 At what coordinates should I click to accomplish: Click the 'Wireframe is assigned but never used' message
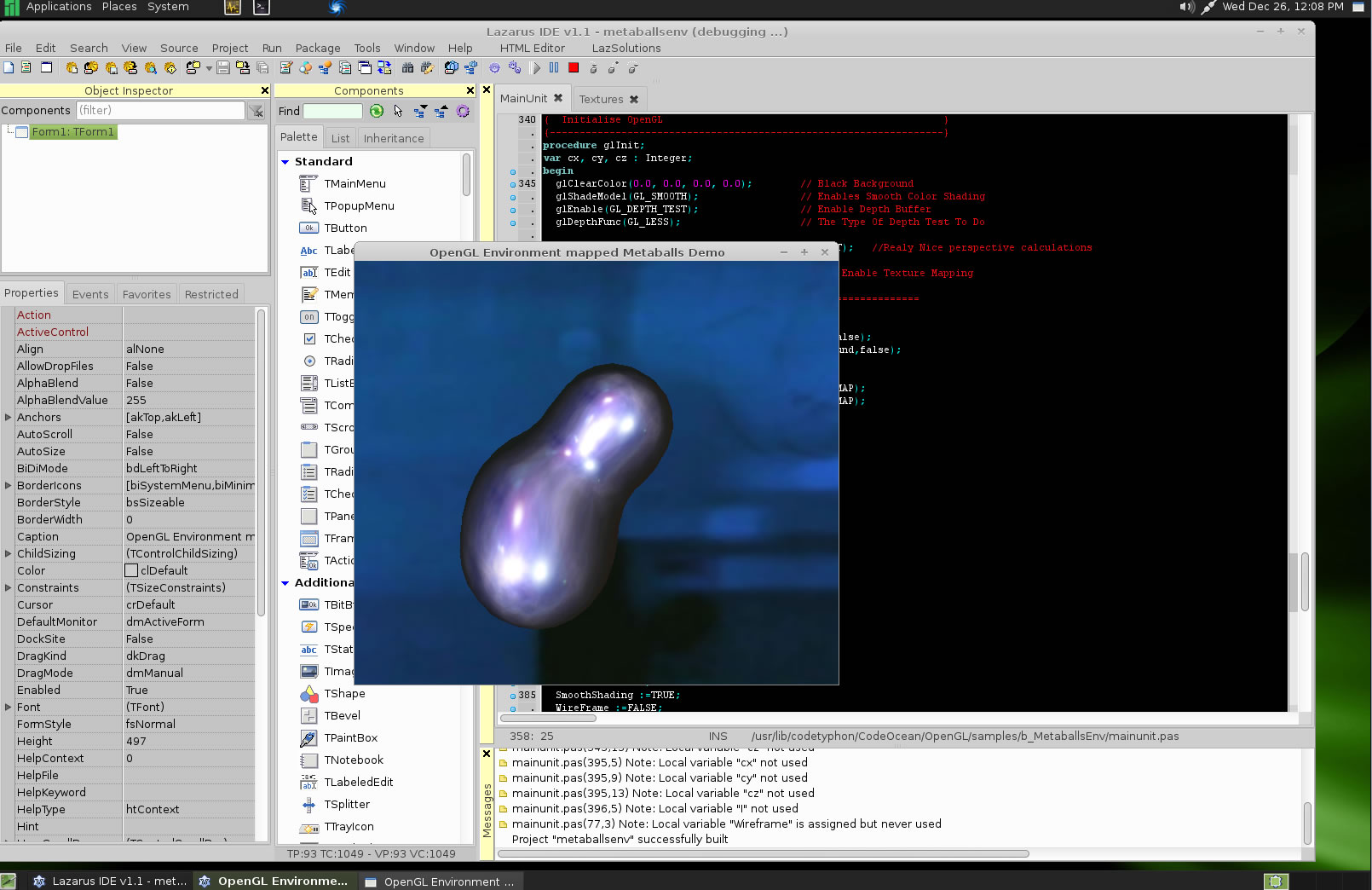pyautogui.click(x=726, y=824)
